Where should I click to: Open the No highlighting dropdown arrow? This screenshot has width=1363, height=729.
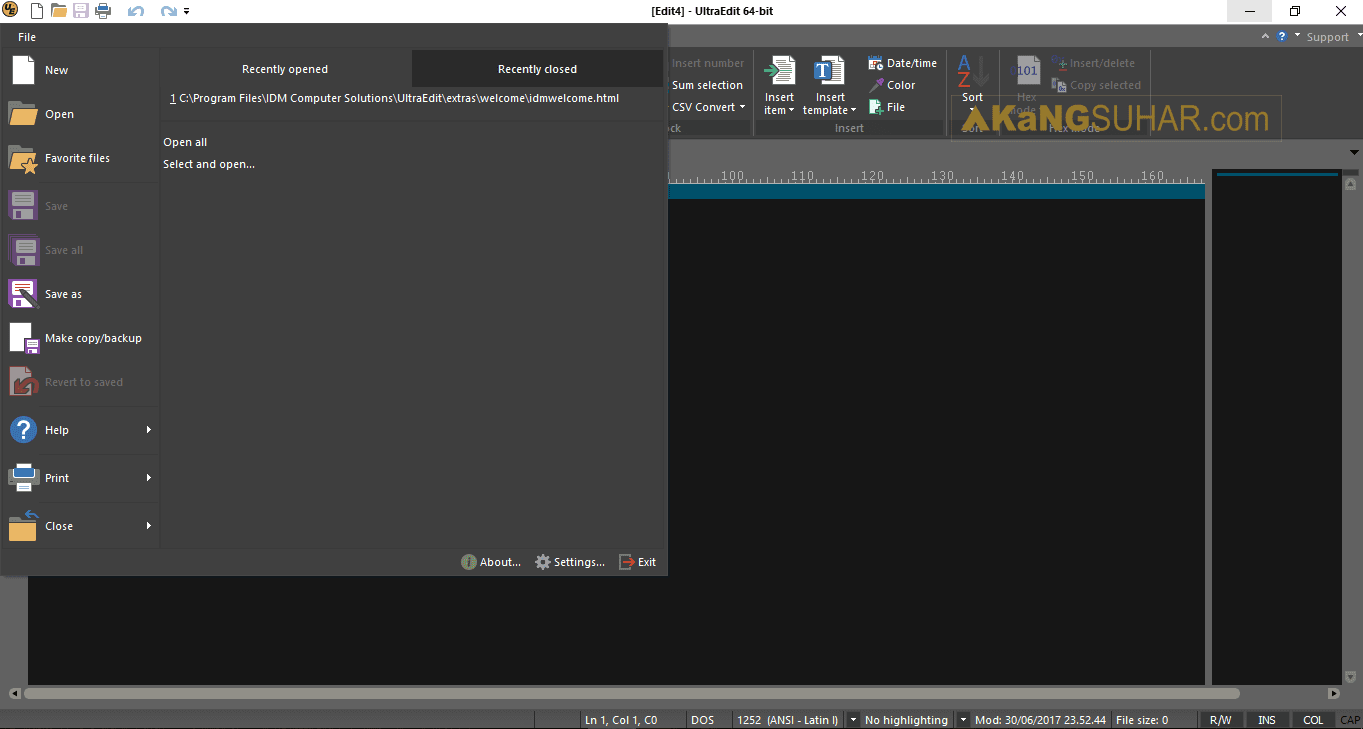click(963, 720)
